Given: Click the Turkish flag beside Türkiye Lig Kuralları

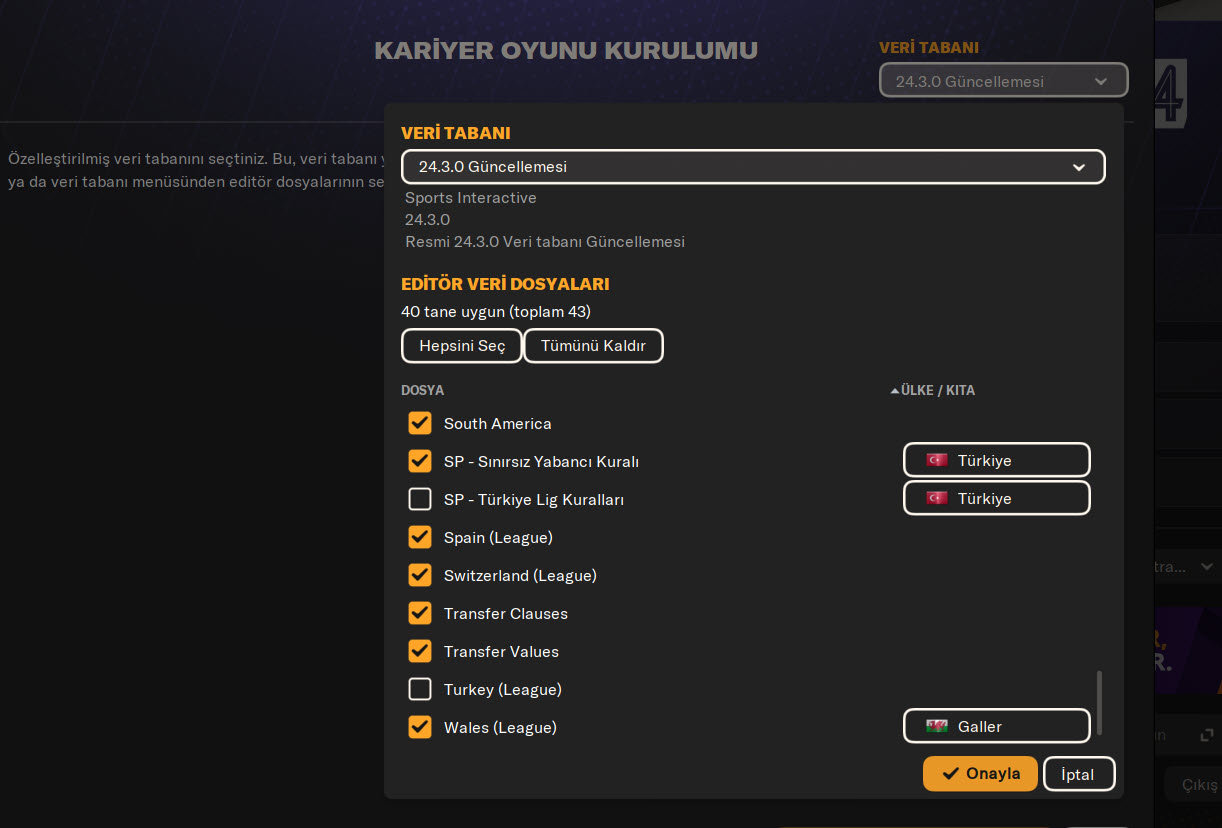Looking at the screenshot, I should [936, 498].
